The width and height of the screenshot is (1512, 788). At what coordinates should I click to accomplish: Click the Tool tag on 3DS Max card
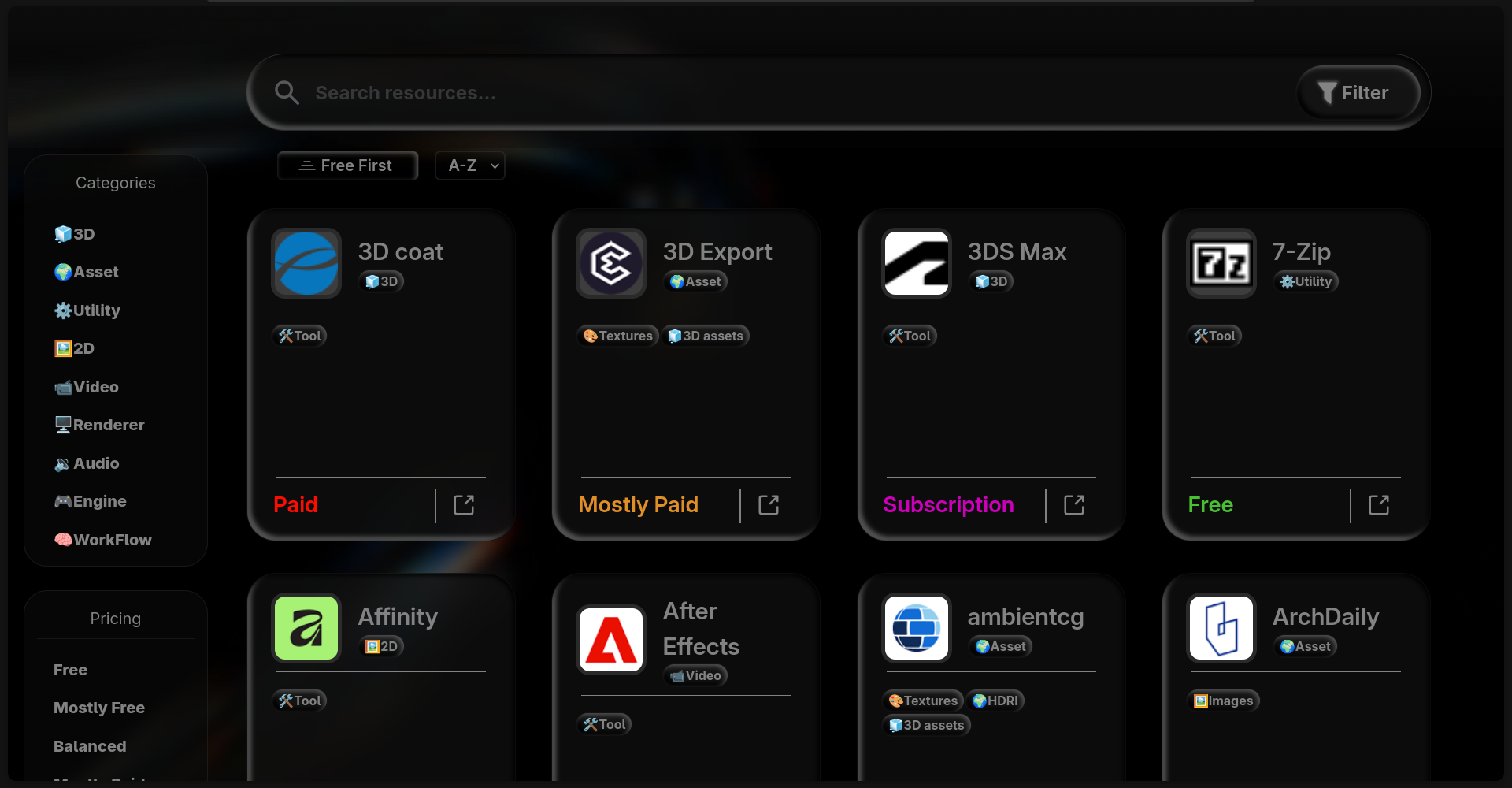coord(910,336)
